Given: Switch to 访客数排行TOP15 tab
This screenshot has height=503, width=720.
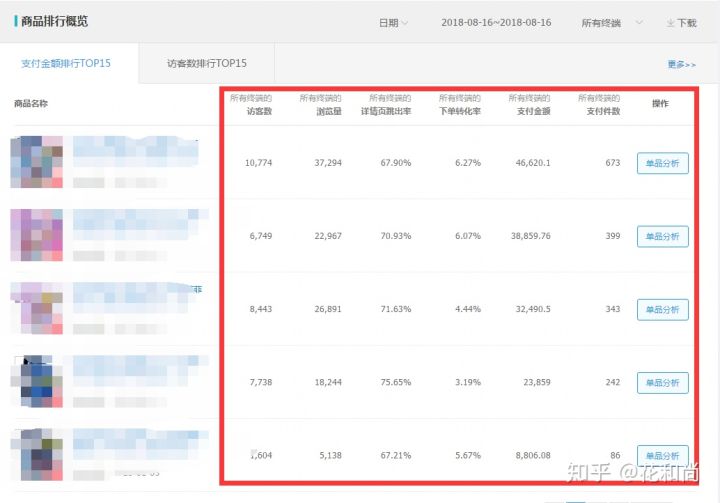Looking at the screenshot, I should point(207,64).
